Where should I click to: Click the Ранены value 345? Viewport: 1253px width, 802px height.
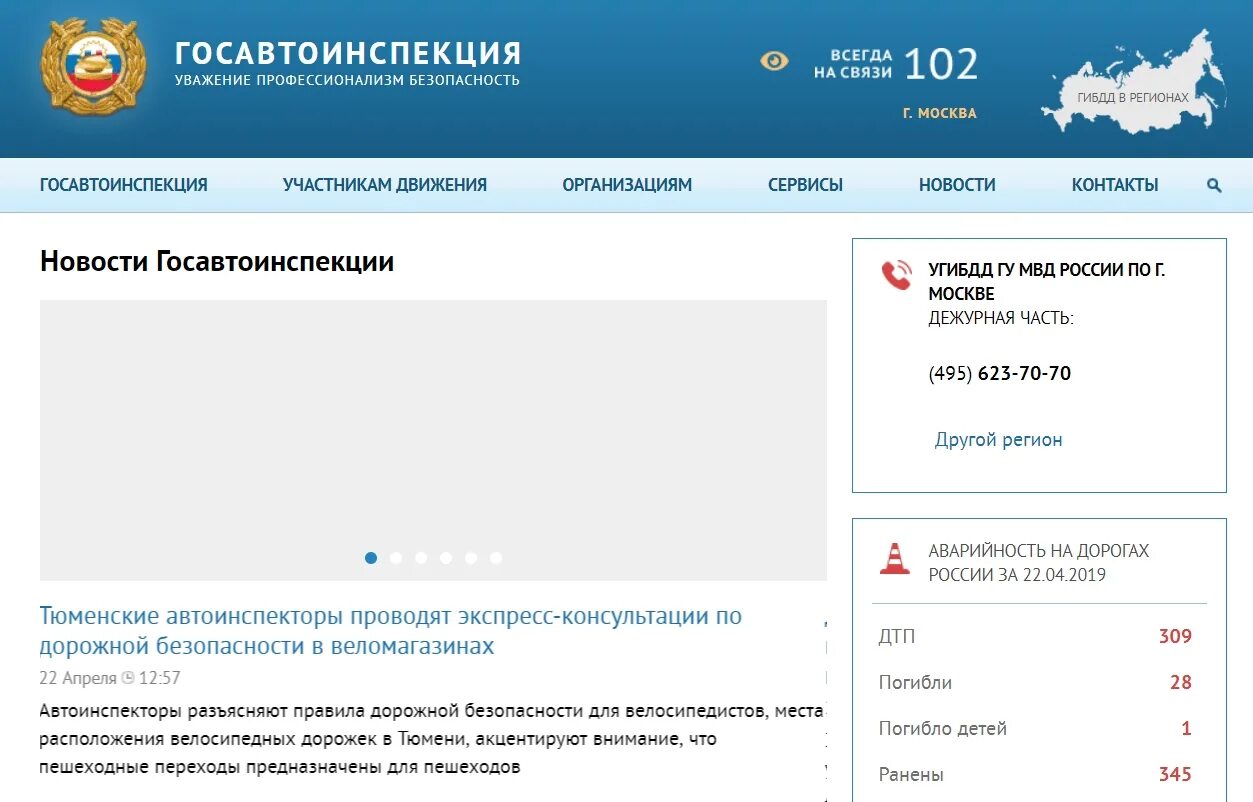(x=1175, y=775)
